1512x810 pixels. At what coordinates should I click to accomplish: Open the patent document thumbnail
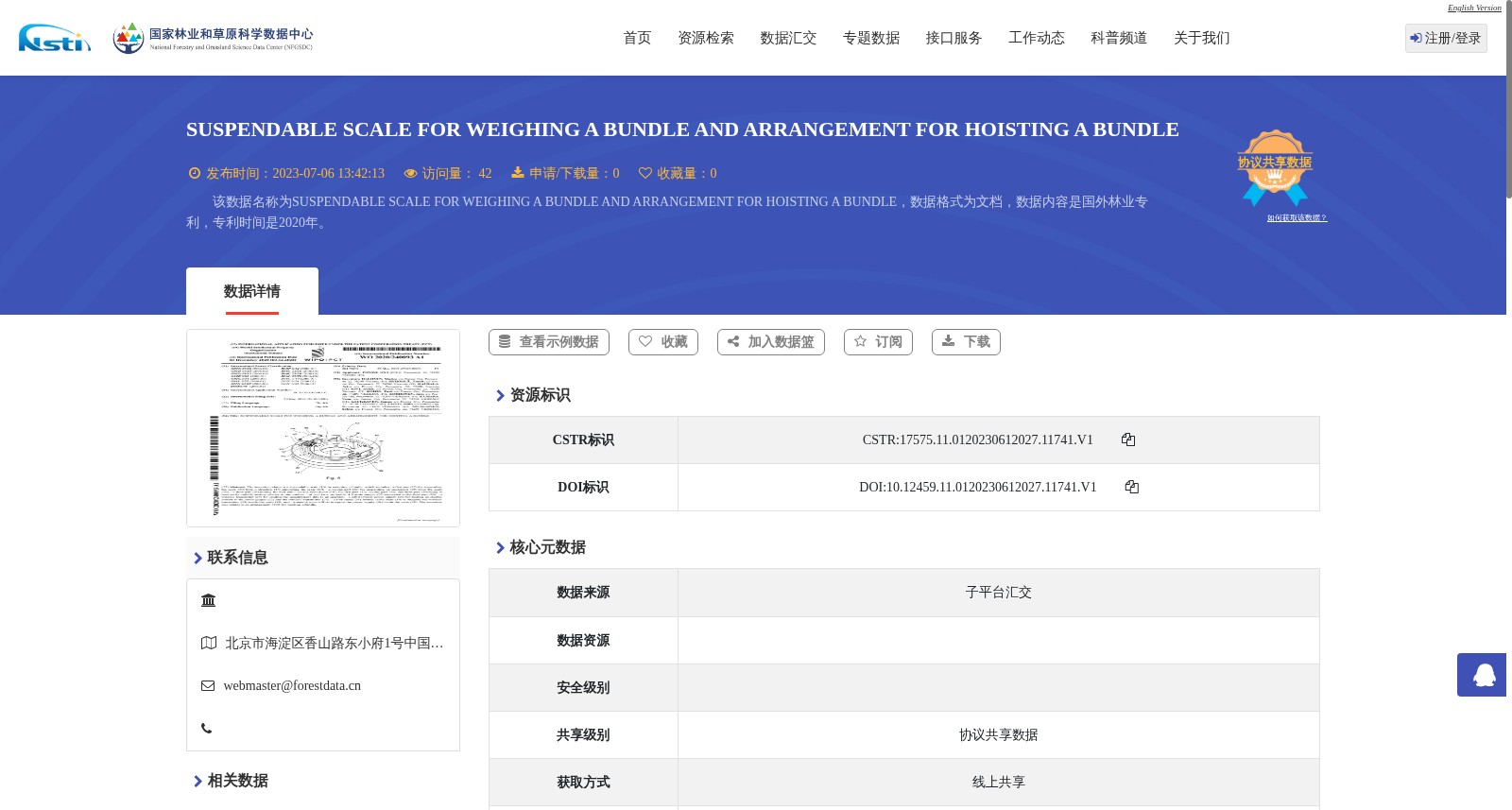pyautogui.click(x=323, y=428)
